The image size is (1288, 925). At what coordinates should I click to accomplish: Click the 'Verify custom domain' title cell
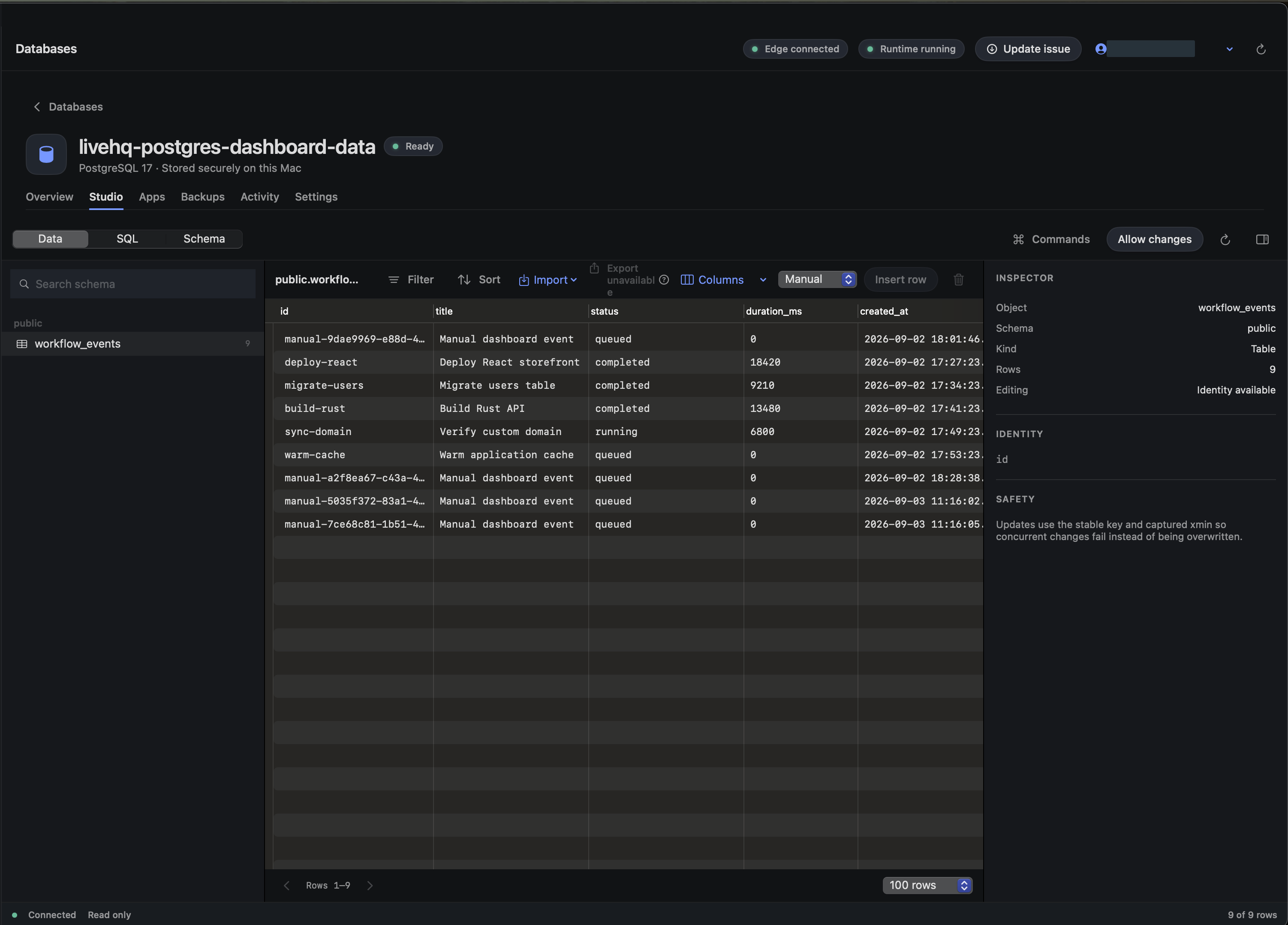511,432
